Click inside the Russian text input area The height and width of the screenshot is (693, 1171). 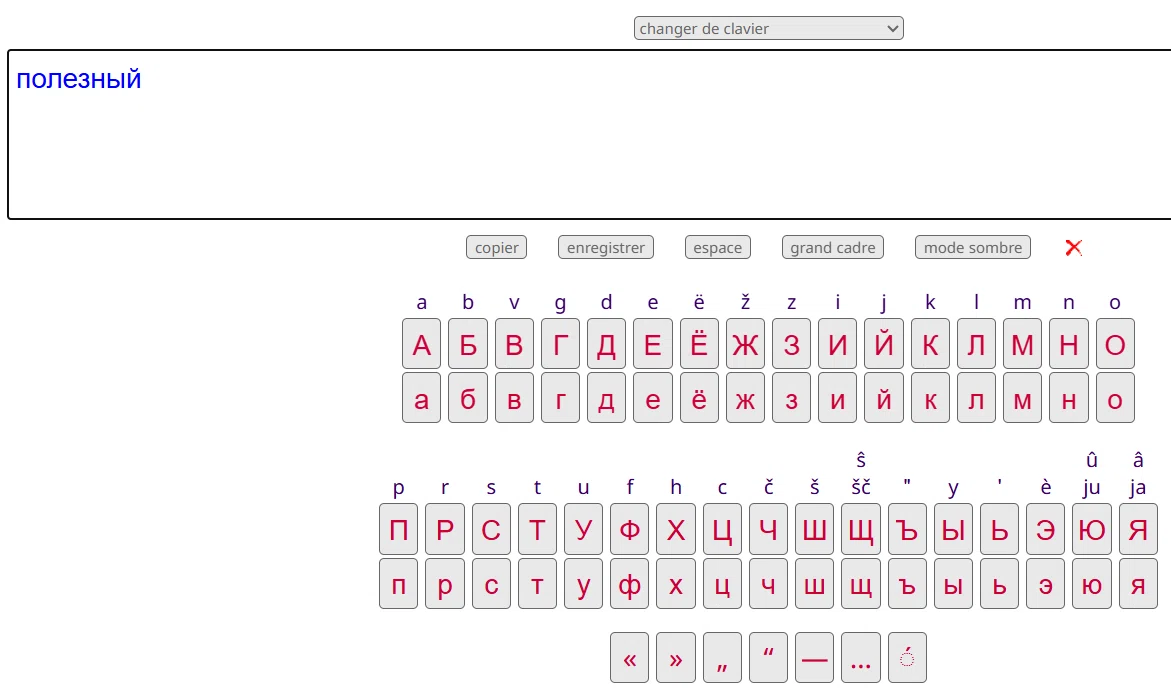click(589, 134)
